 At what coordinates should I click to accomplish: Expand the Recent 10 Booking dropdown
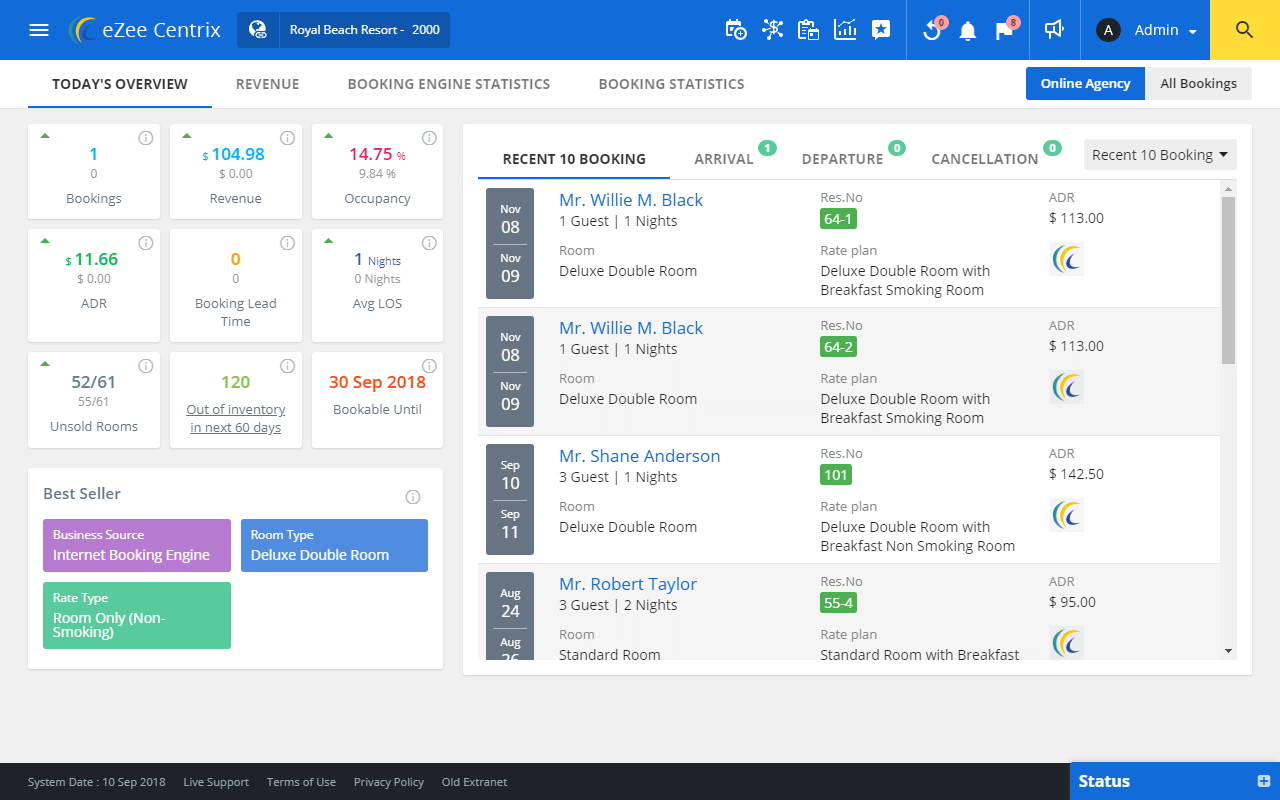pos(1160,155)
